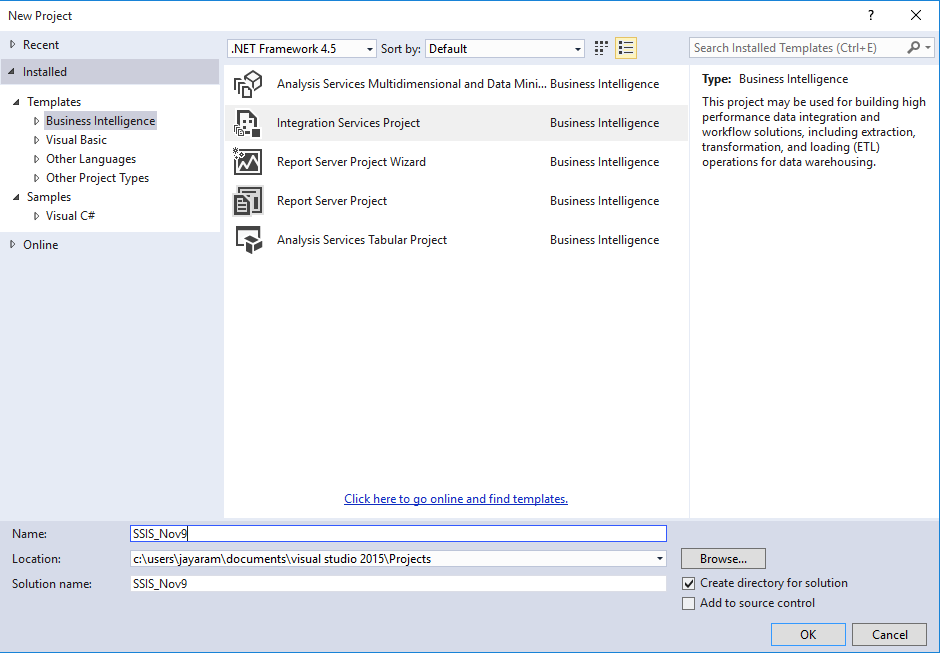The width and height of the screenshot is (940, 653).
Task: Select the Integration Services Project template icon
Action: (247, 122)
